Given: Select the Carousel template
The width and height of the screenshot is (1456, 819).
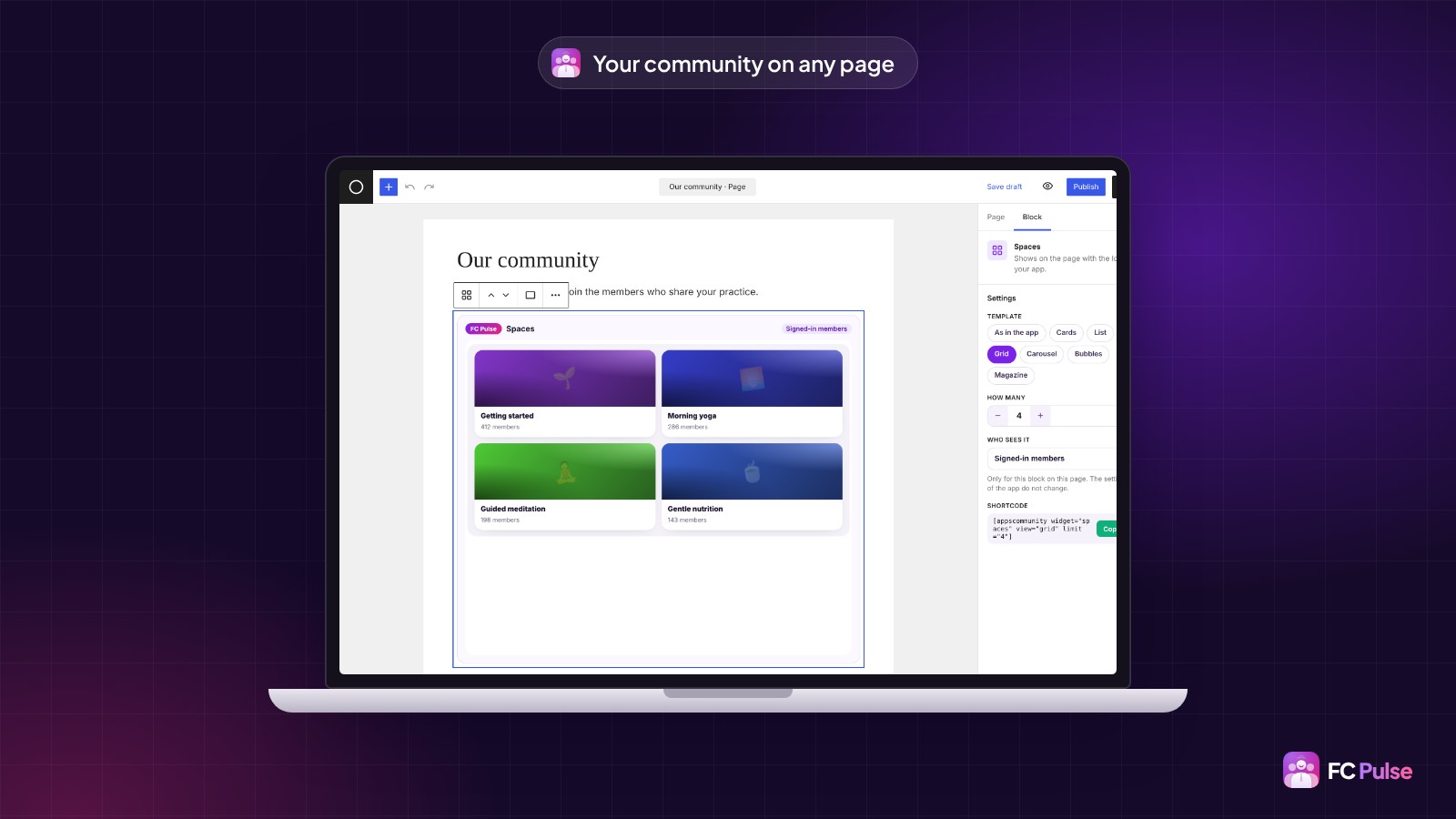Looking at the screenshot, I should point(1042,354).
